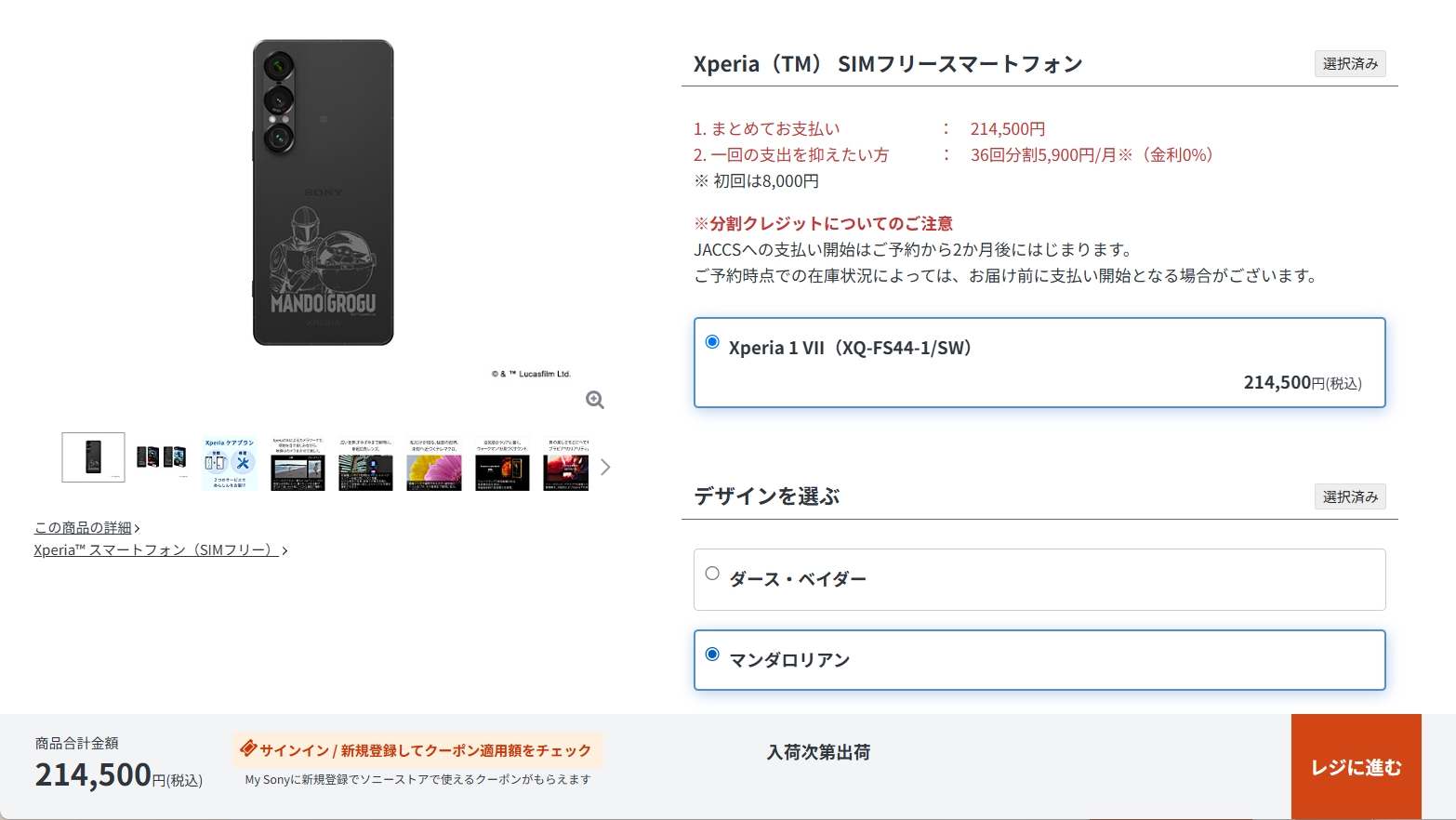Viewport: 1456px width, 820px height.
Task: Select the fifth thumbnail with building lens image
Action: 365,464
